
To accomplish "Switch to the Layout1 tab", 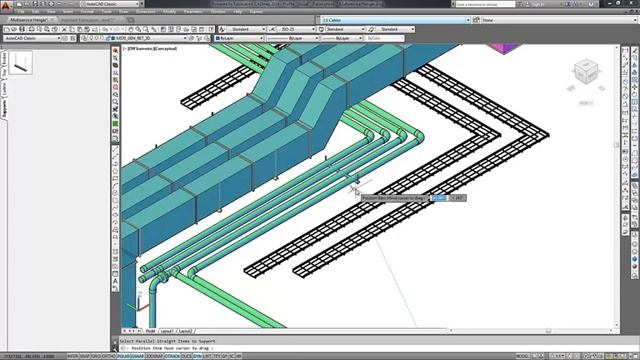I will (167, 331).
